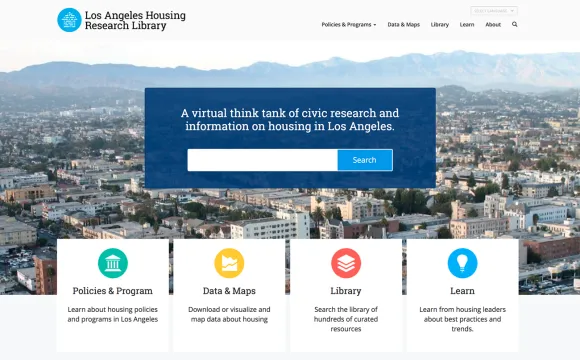
Task: Open Data & Maps in the navigation bar
Action: [x=404, y=25]
